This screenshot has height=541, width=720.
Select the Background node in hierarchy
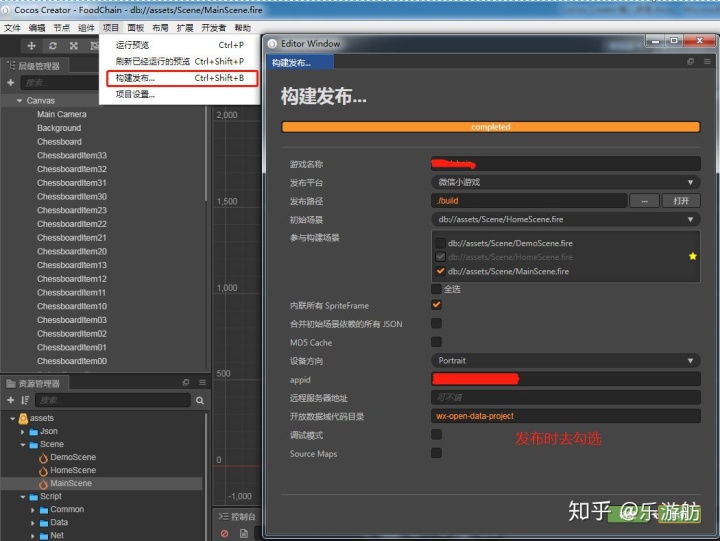coord(59,128)
